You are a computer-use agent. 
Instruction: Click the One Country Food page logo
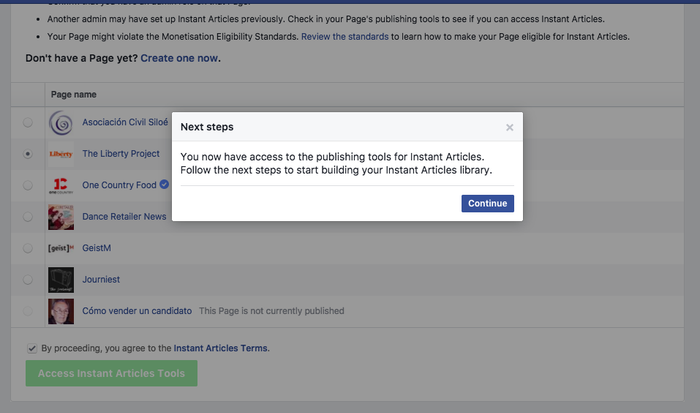(x=61, y=185)
